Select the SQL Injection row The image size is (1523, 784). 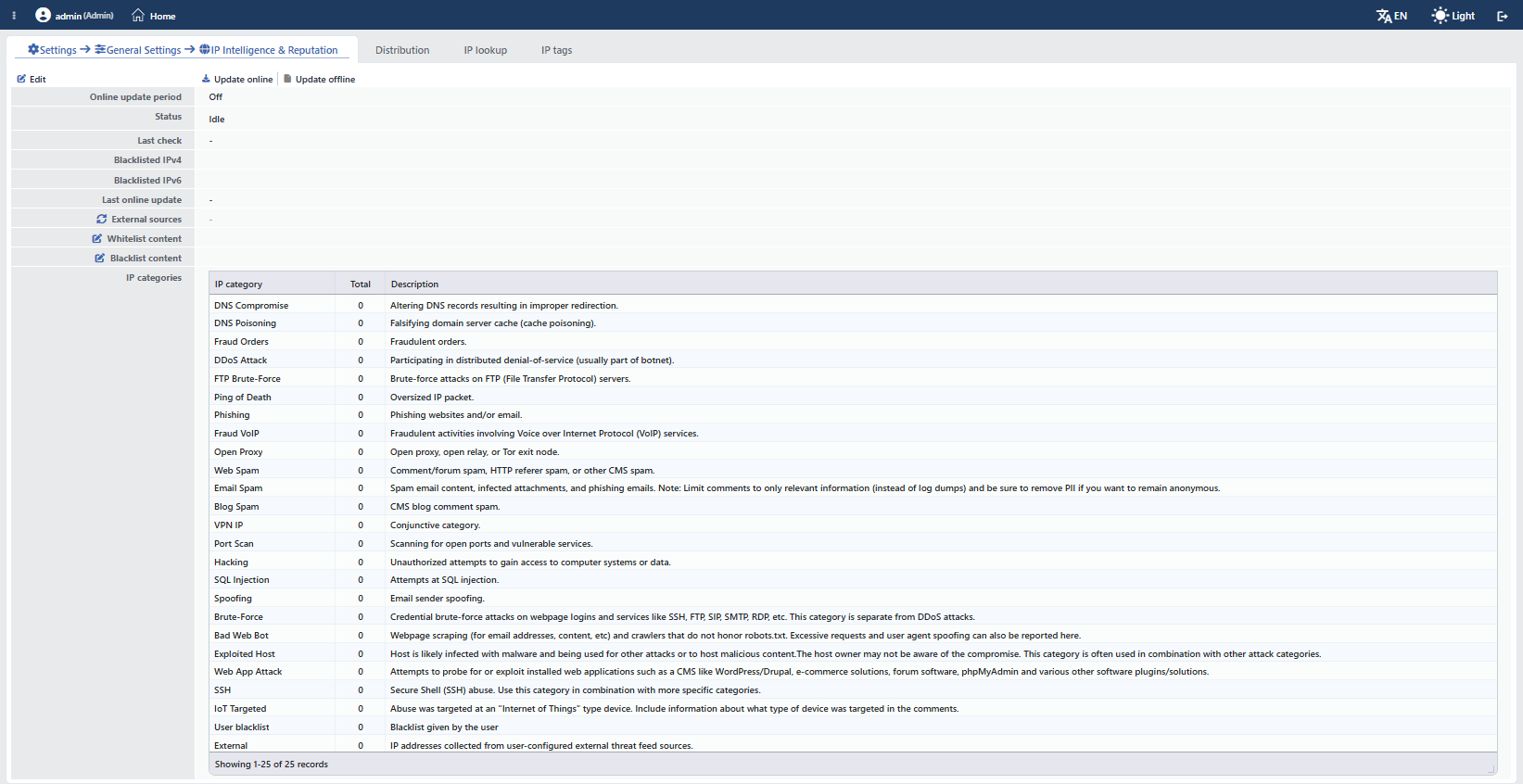tap(853, 579)
